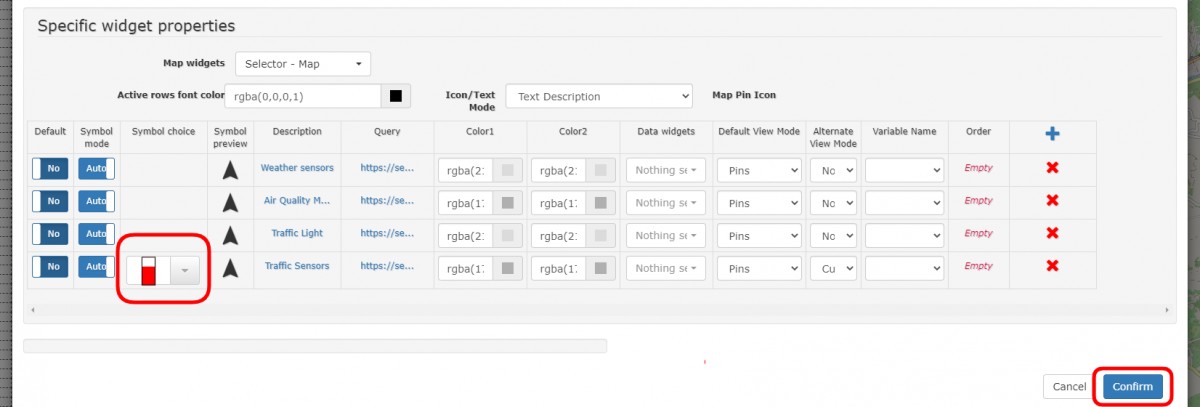The height and width of the screenshot is (407, 1200).
Task: Click the black active rows font color swatch
Action: (396, 96)
